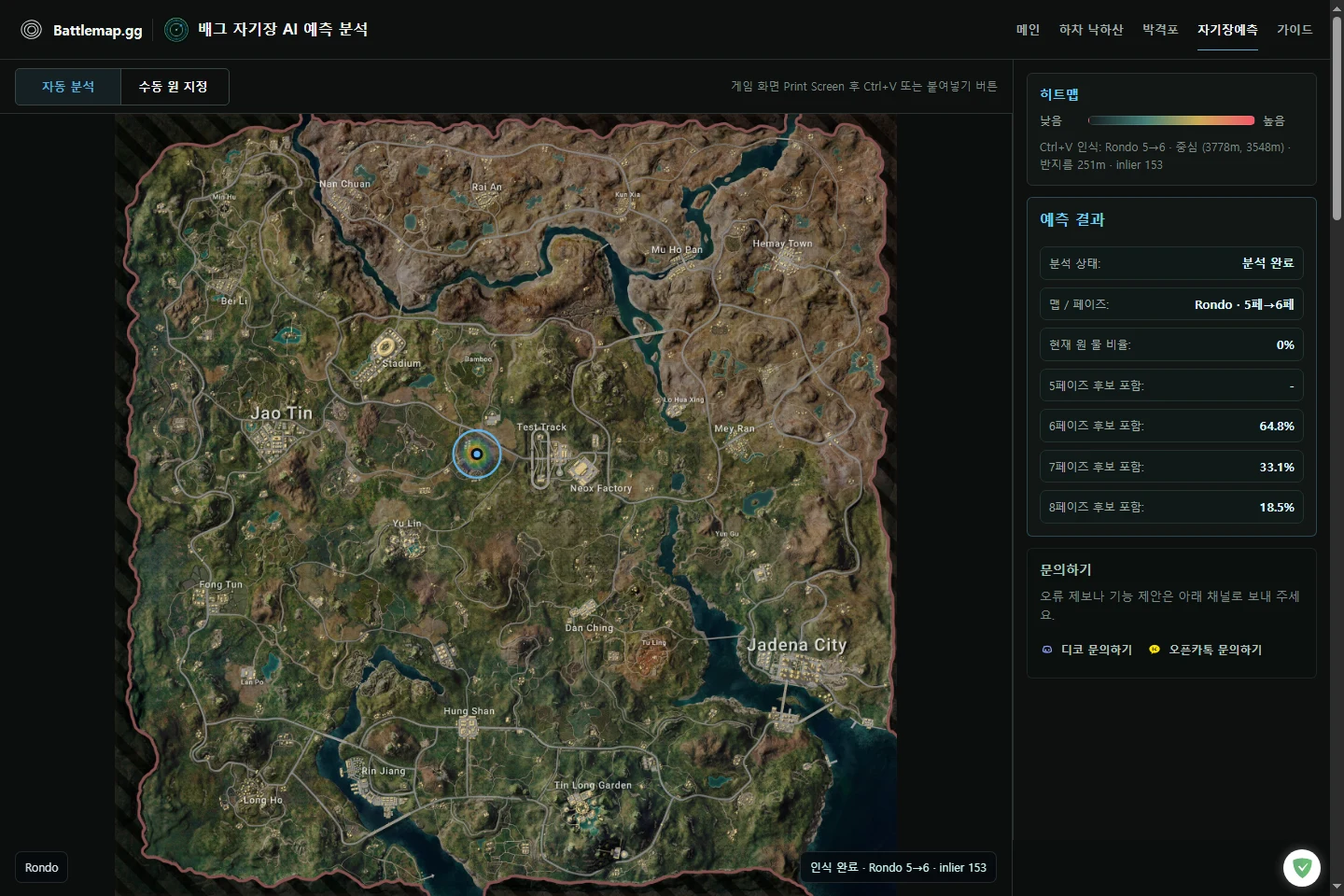Click the Fong Tun label on the map
The height and width of the screenshot is (896, 1344).
point(220,585)
